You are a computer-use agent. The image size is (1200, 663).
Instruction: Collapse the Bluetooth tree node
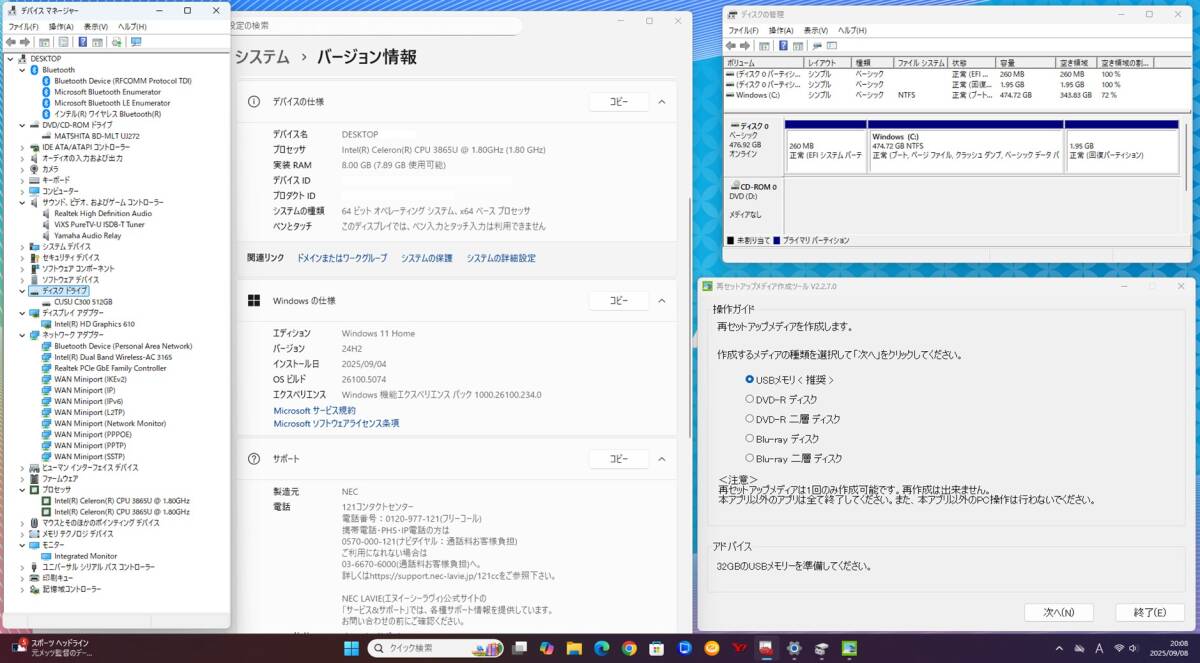pos(24,69)
